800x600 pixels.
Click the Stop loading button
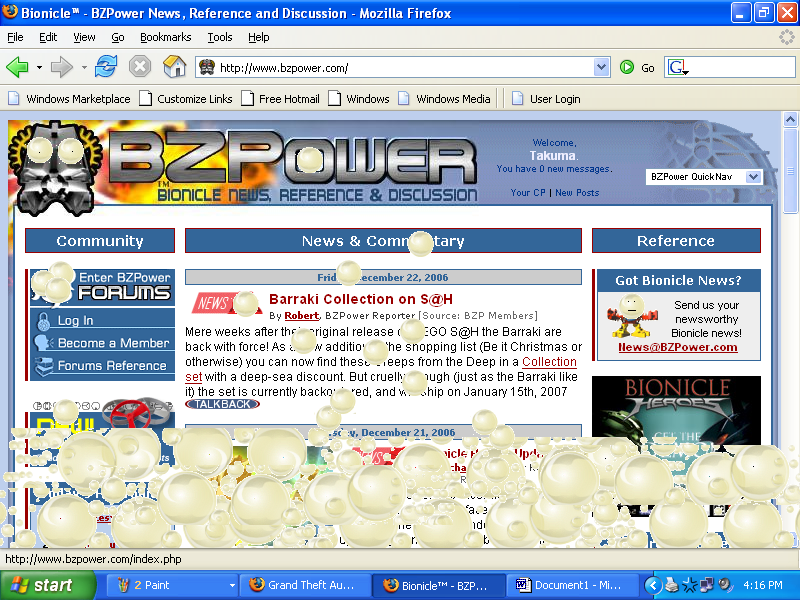[x=140, y=67]
